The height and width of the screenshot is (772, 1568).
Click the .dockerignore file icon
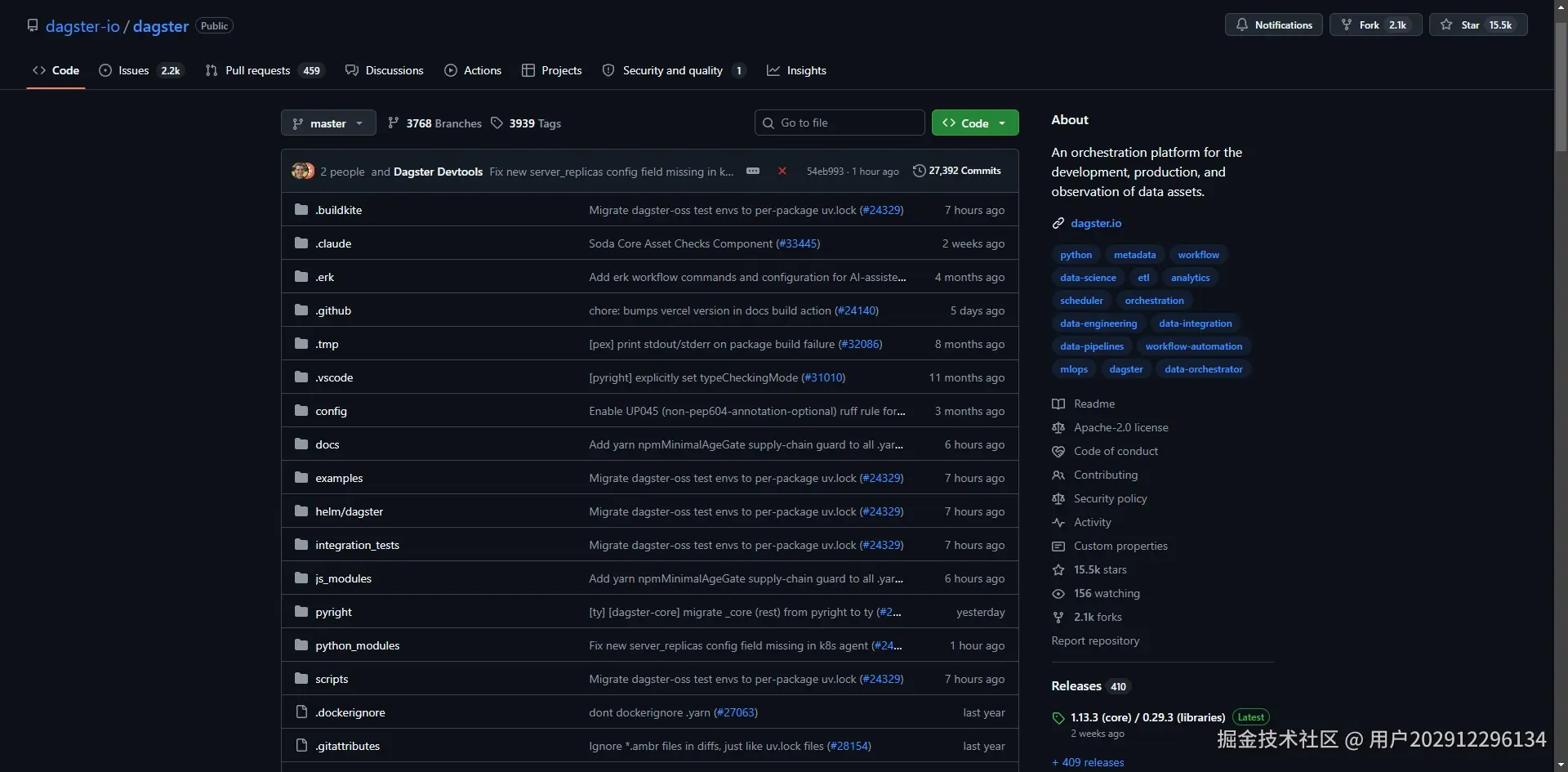(301, 712)
